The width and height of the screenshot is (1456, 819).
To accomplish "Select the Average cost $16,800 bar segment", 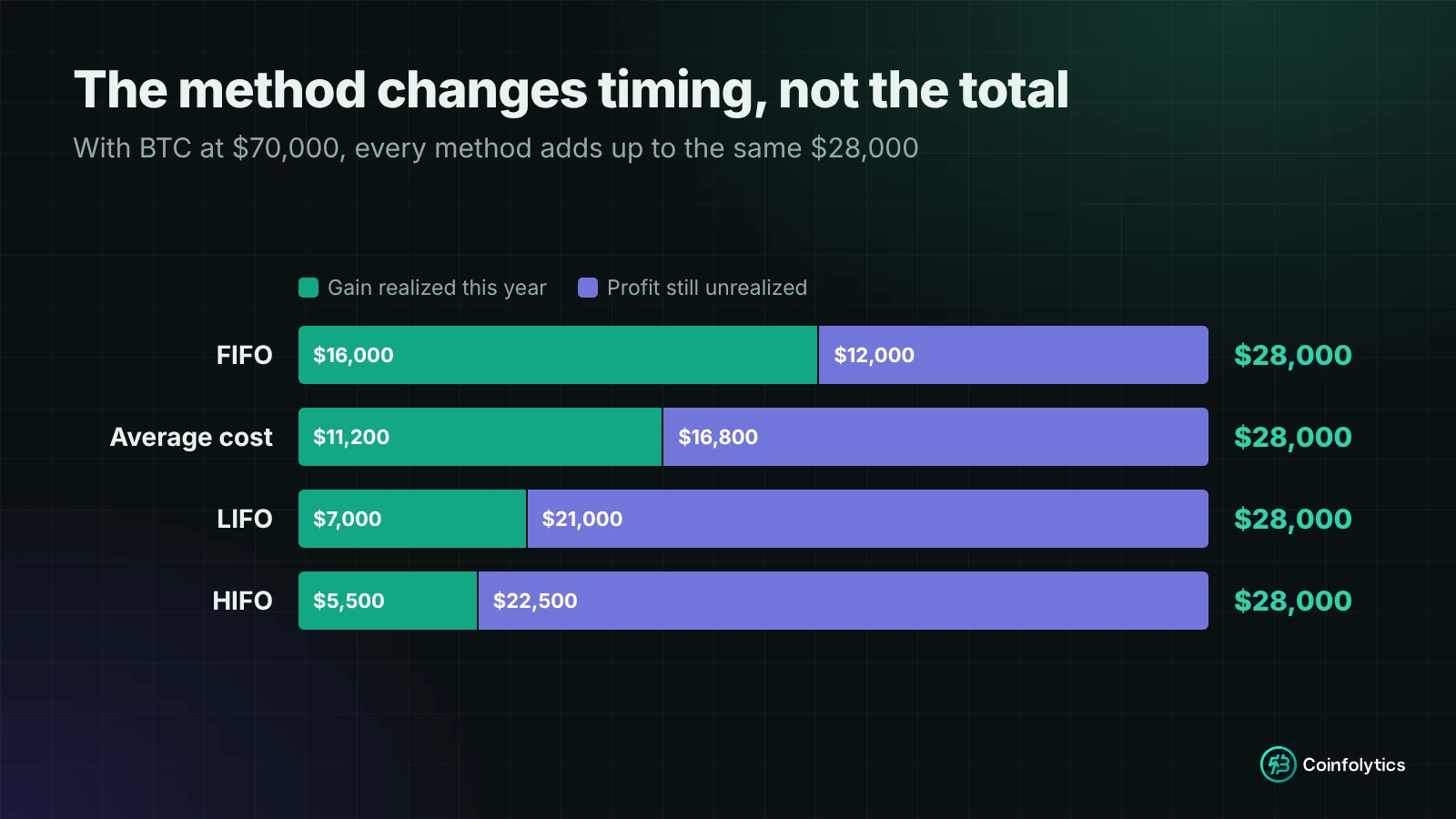I will (x=935, y=437).
